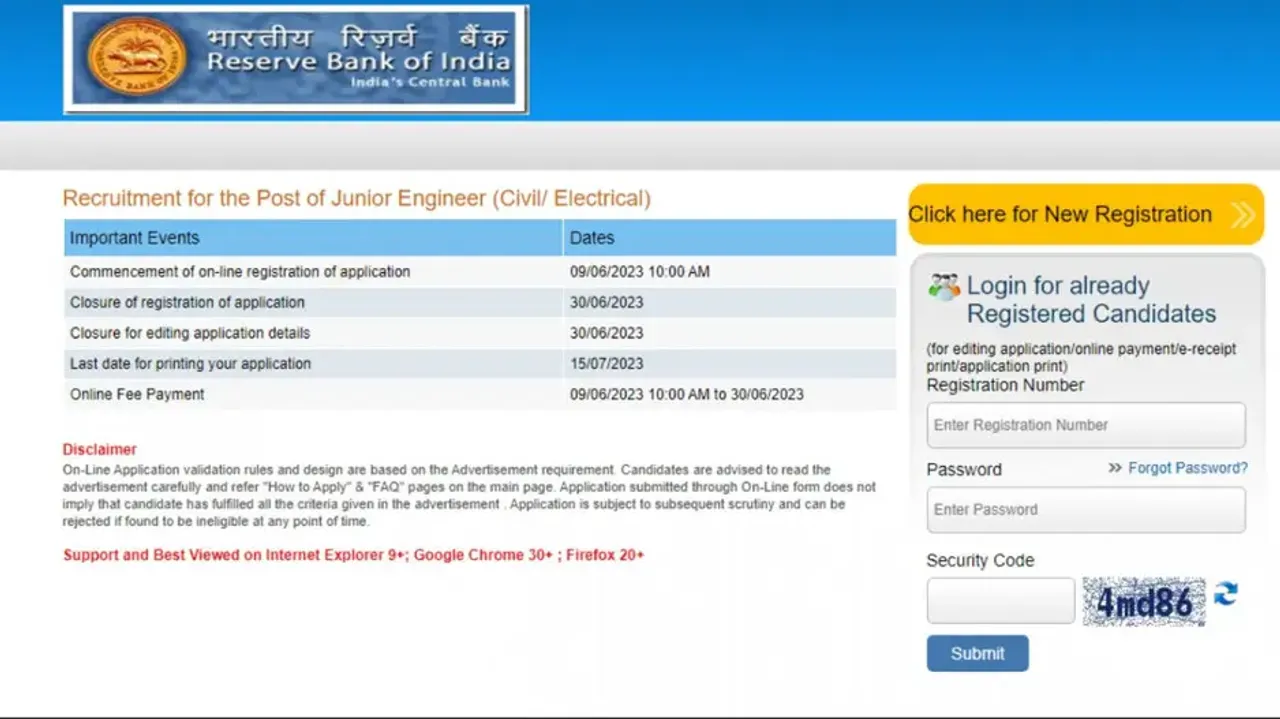Click the captcha security code image

coord(1143,602)
